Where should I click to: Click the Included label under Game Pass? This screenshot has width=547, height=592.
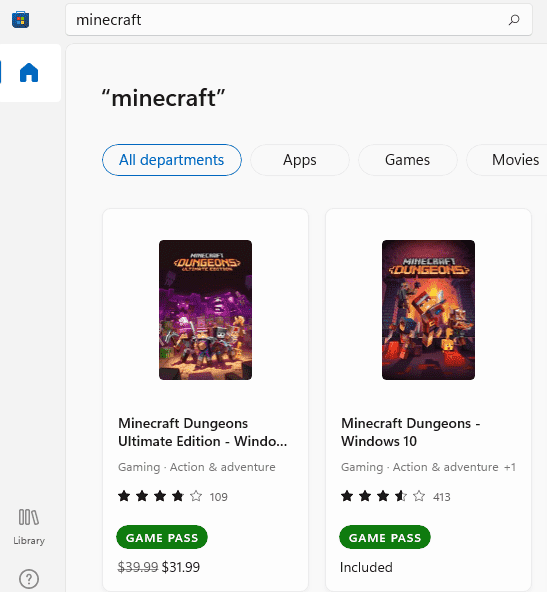(x=366, y=567)
